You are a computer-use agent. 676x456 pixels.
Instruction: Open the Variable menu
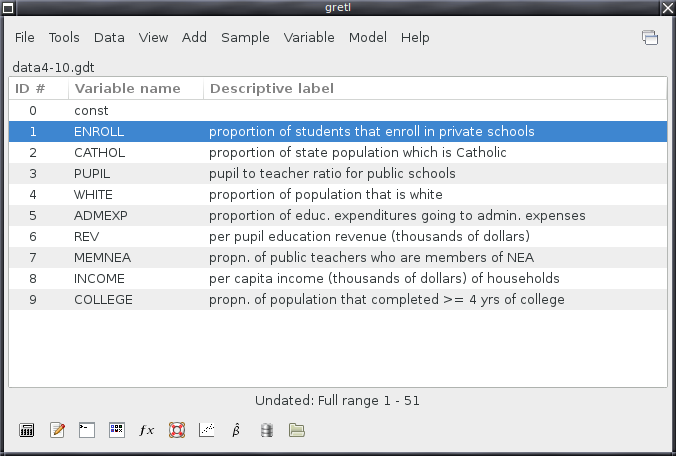point(309,37)
